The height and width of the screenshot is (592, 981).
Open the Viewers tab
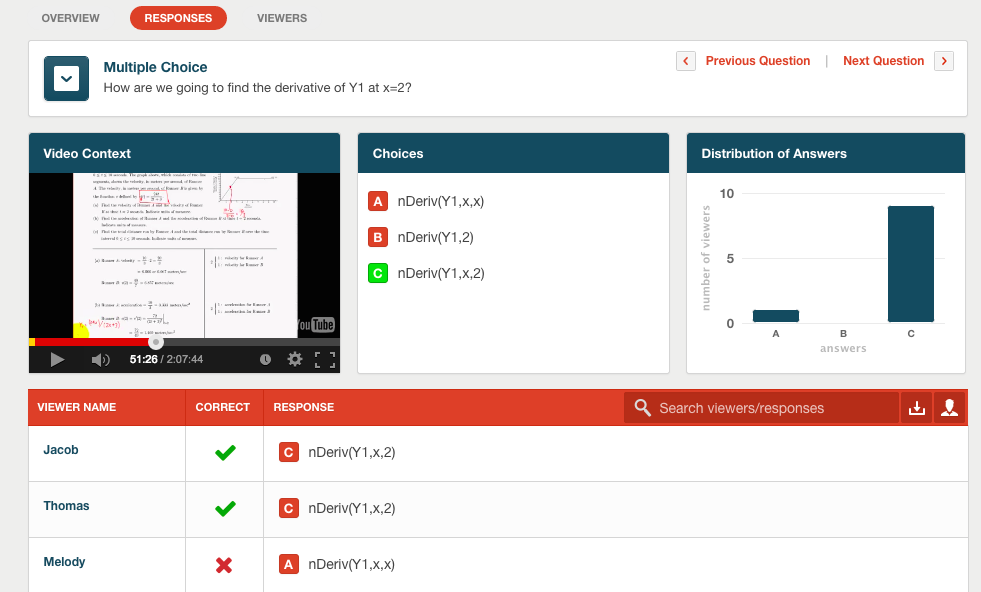point(282,18)
